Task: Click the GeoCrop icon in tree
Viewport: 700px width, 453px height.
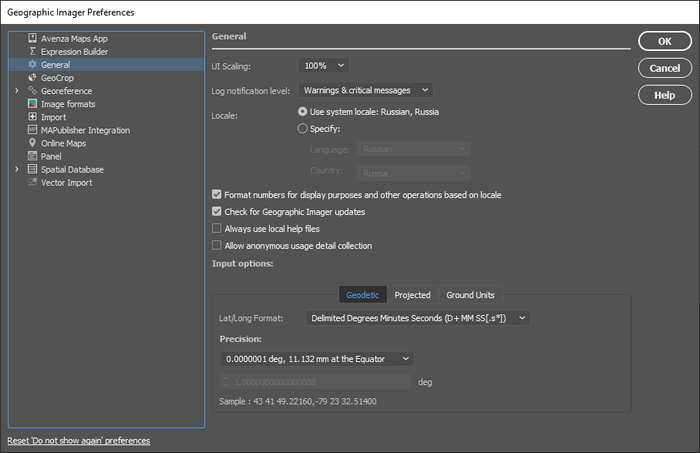Action: click(x=33, y=77)
